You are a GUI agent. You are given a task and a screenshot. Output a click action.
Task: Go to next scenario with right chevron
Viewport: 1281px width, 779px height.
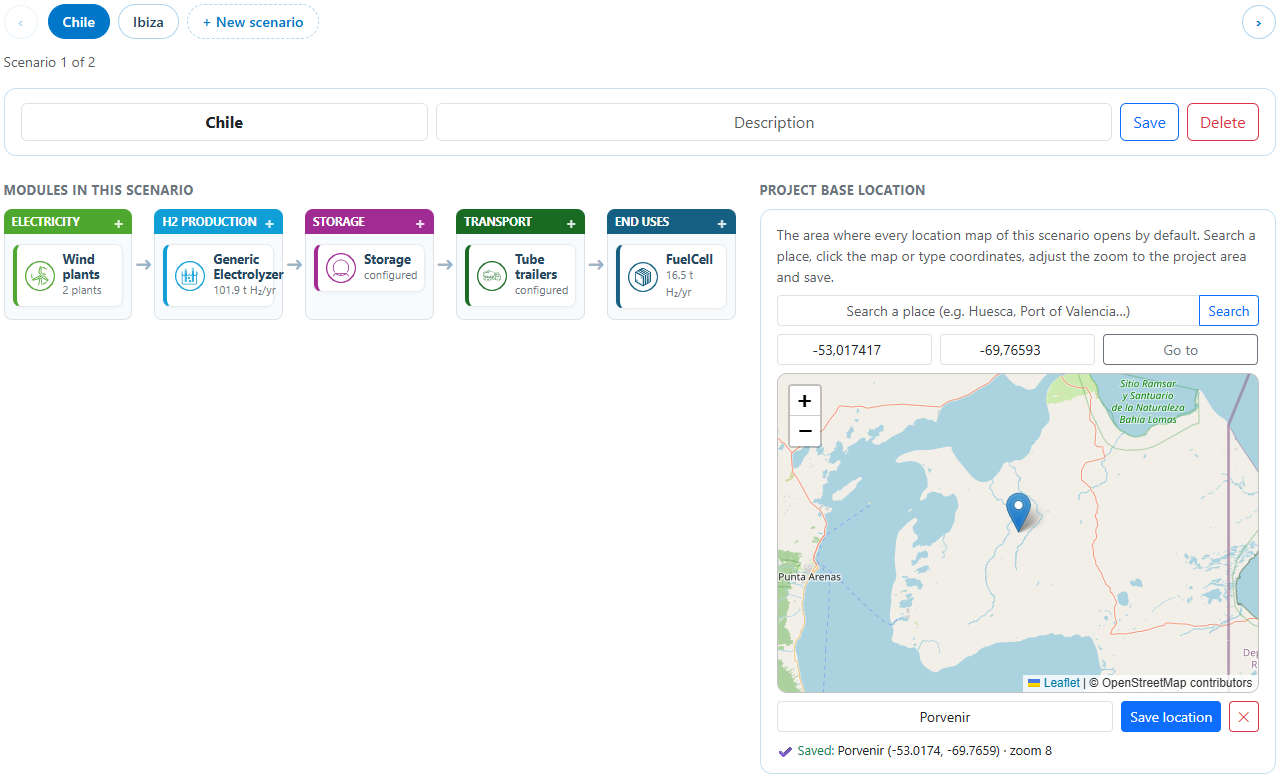[x=1259, y=22]
